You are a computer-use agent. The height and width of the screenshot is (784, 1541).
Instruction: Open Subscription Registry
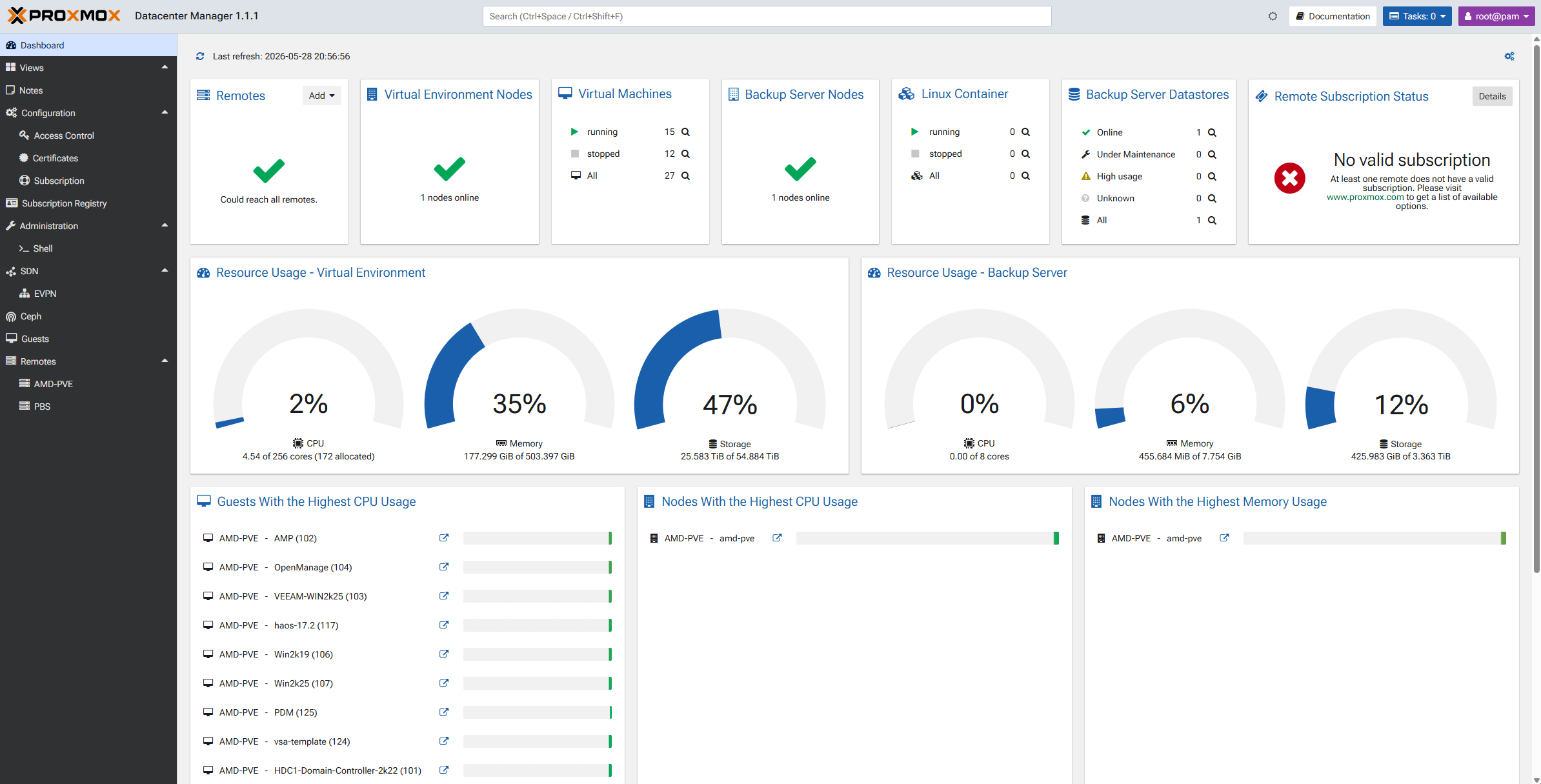coord(88,203)
